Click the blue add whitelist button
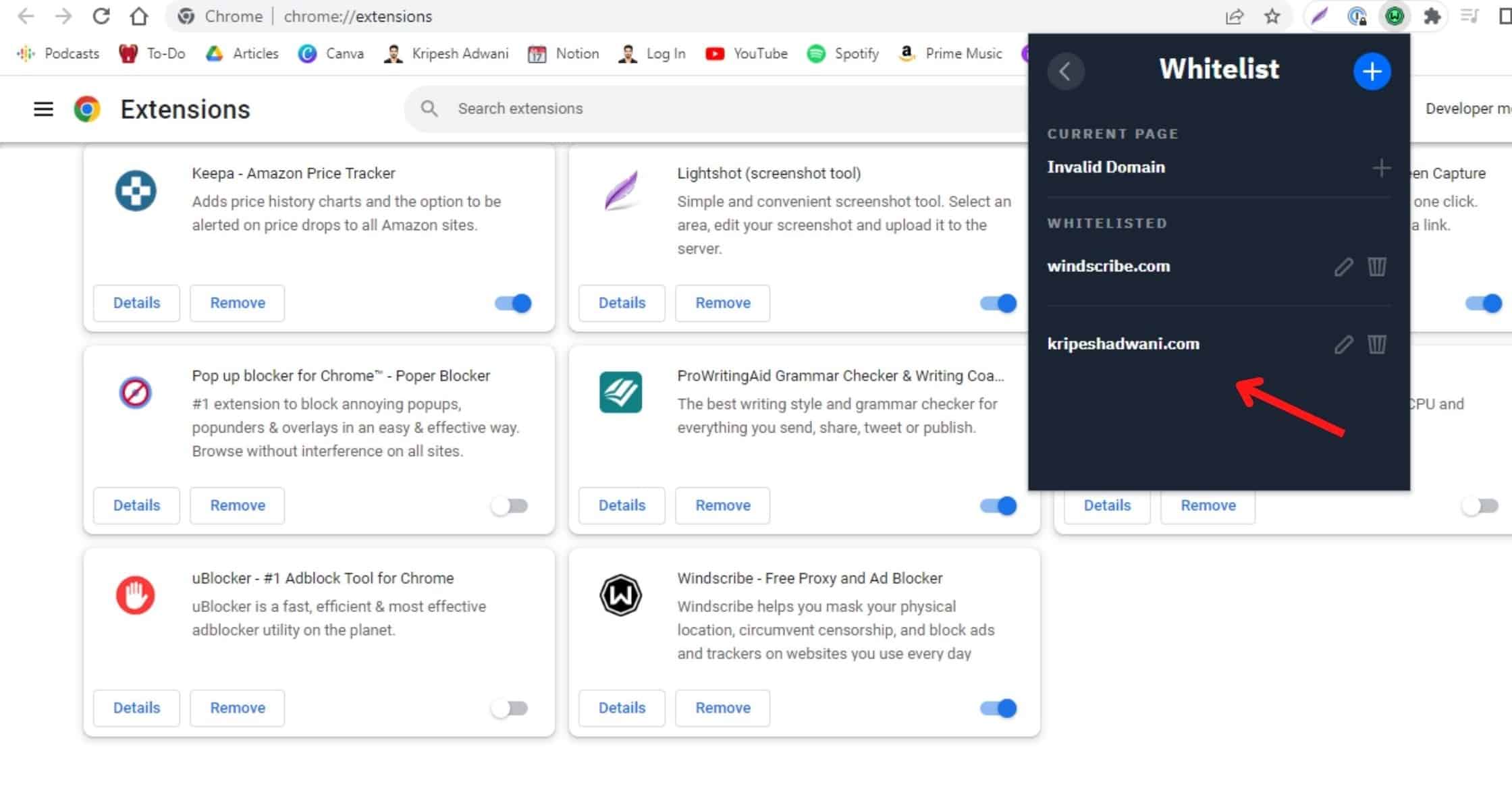The width and height of the screenshot is (1512, 805). tap(1371, 71)
